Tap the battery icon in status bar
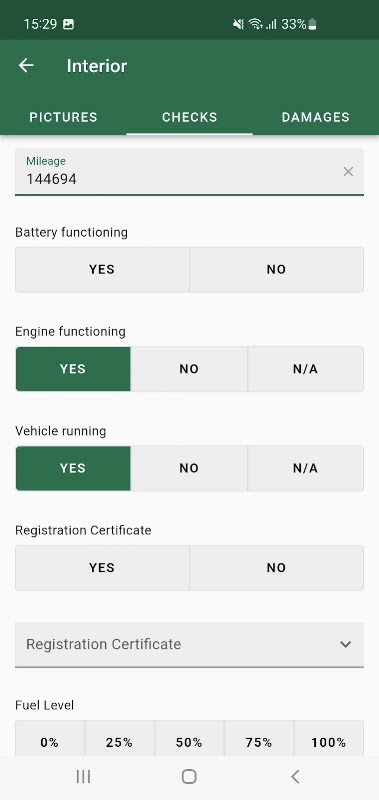This screenshot has width=379, height=800. tap(313, 24)
